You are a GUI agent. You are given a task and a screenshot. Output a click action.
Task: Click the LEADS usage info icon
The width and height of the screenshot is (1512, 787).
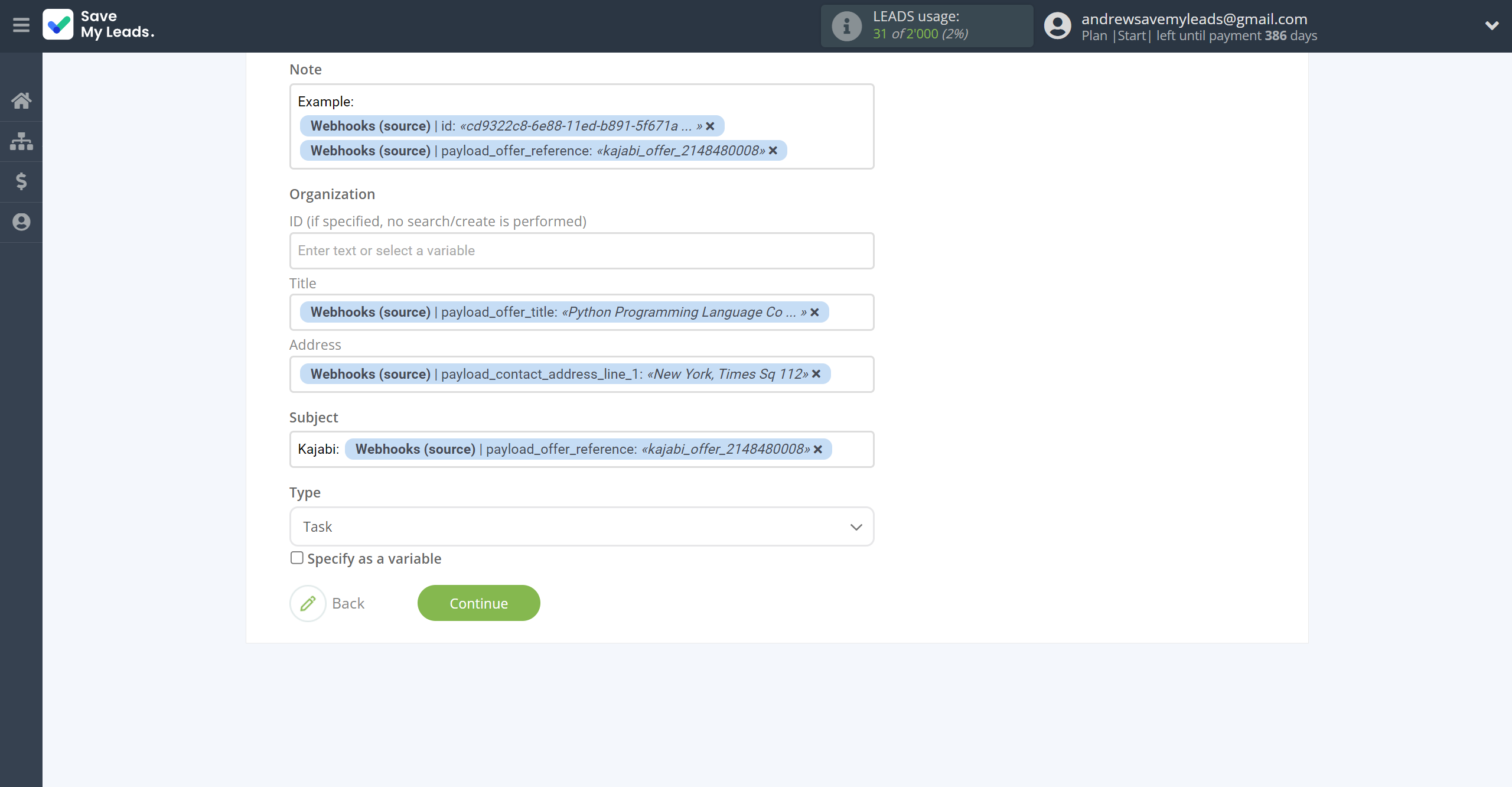point(846,26)
